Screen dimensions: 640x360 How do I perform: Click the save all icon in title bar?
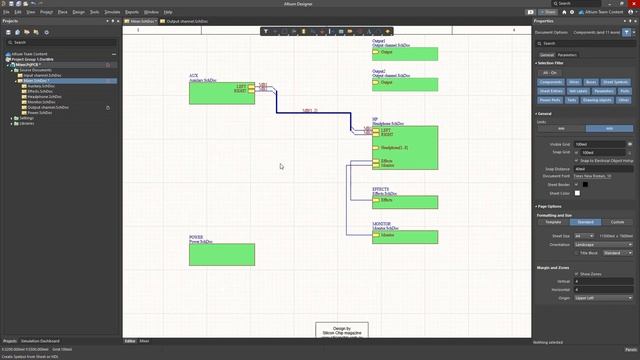point(18,4)
